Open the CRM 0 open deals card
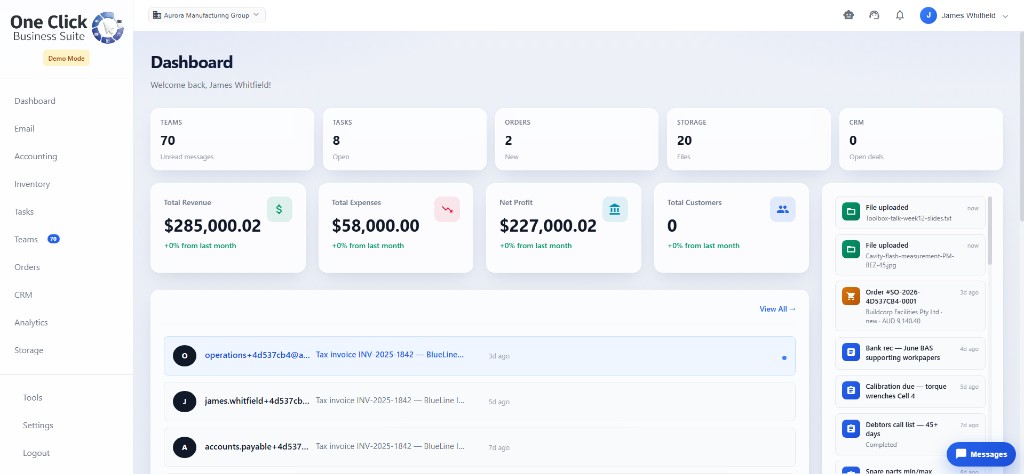 921,139
